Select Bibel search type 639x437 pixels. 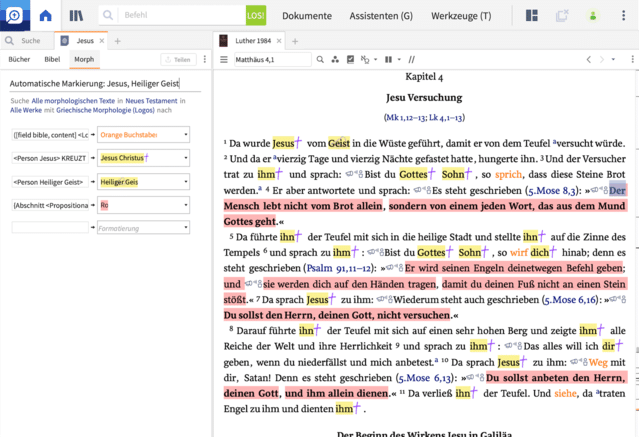[x=52, y=60]
